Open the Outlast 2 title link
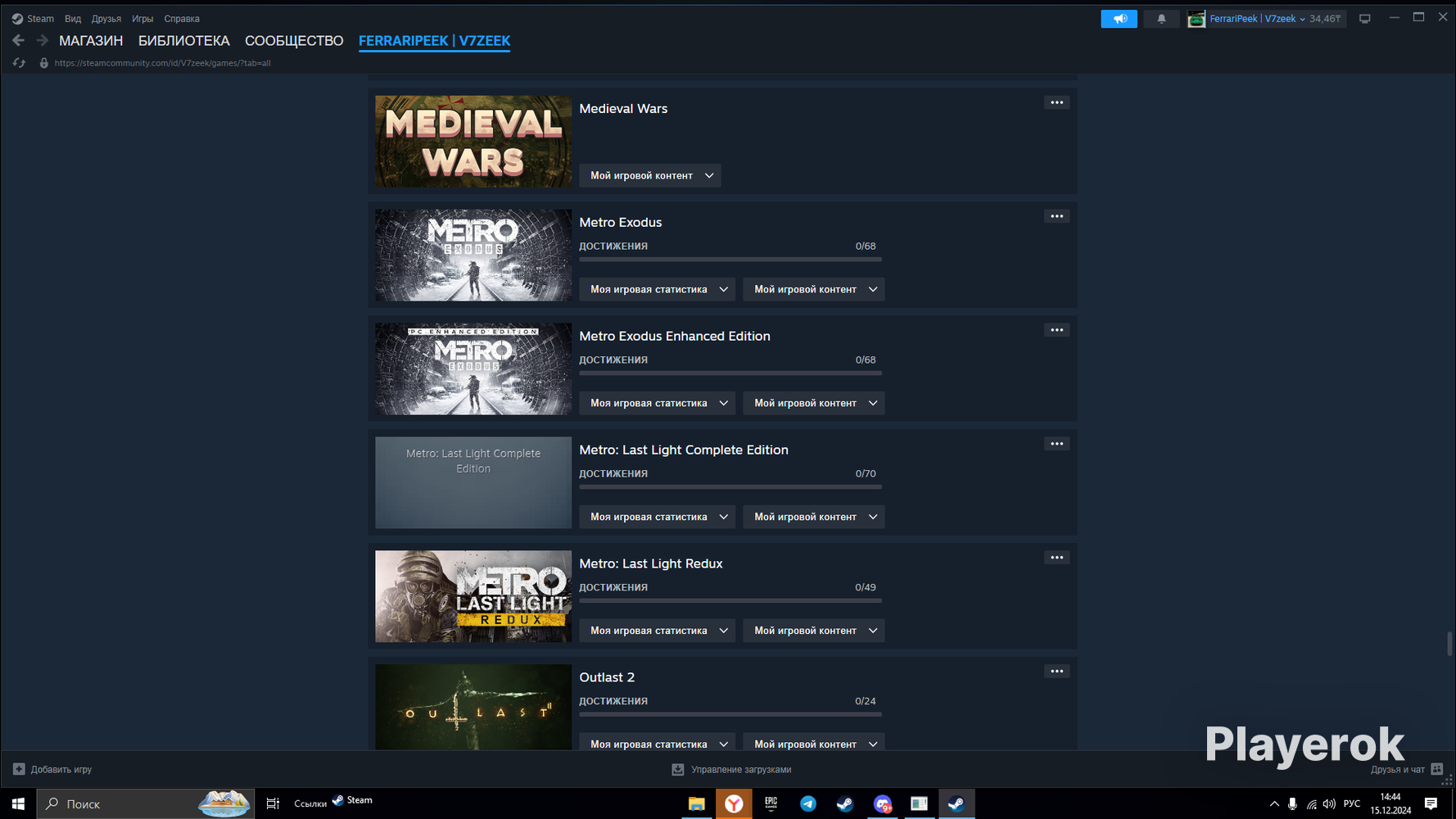Screen dimensions: 1456x819 tap(607, 677)
